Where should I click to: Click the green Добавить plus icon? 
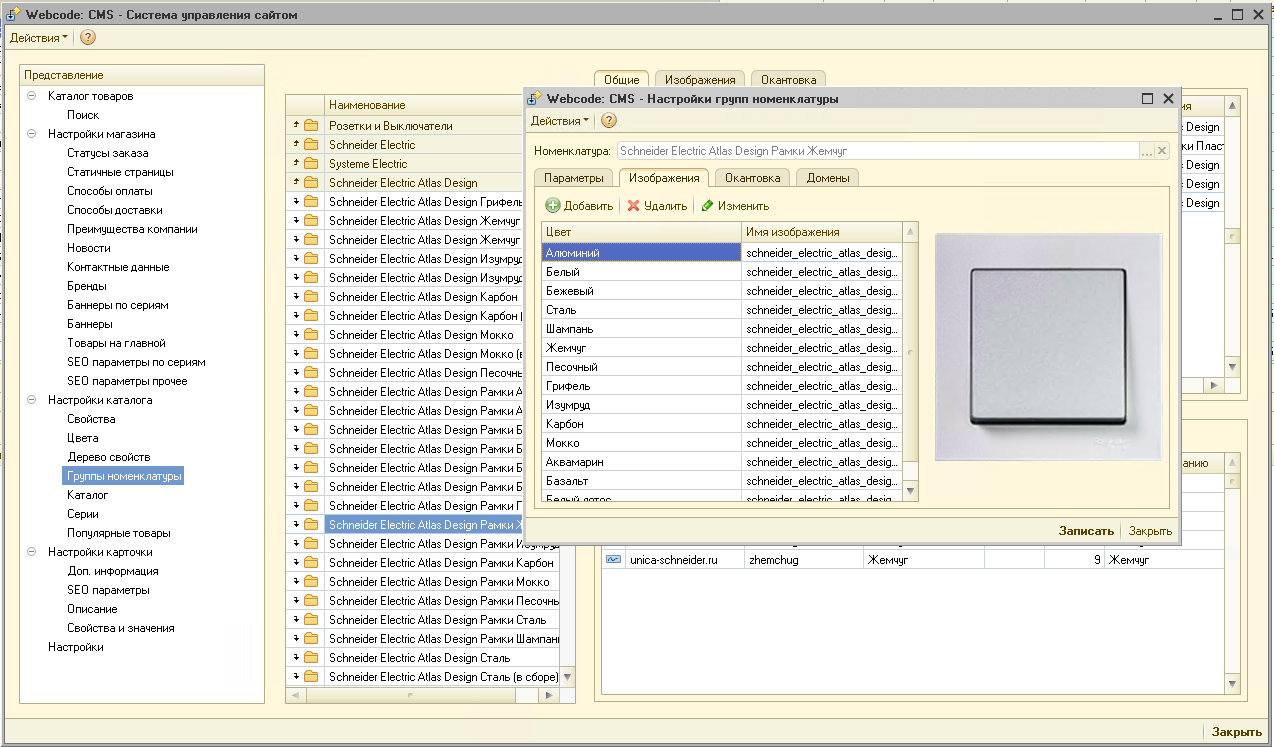[553, 206]
